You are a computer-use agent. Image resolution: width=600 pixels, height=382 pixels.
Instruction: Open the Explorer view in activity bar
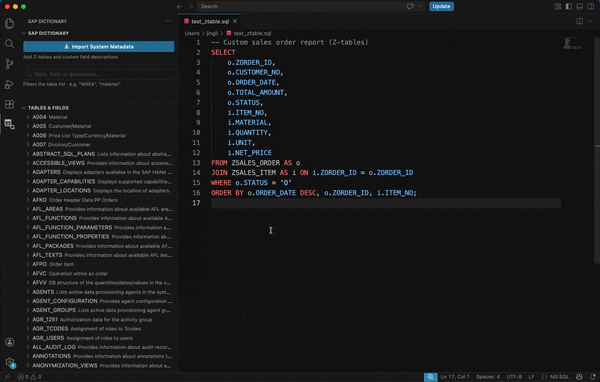[x=10, y=23]
